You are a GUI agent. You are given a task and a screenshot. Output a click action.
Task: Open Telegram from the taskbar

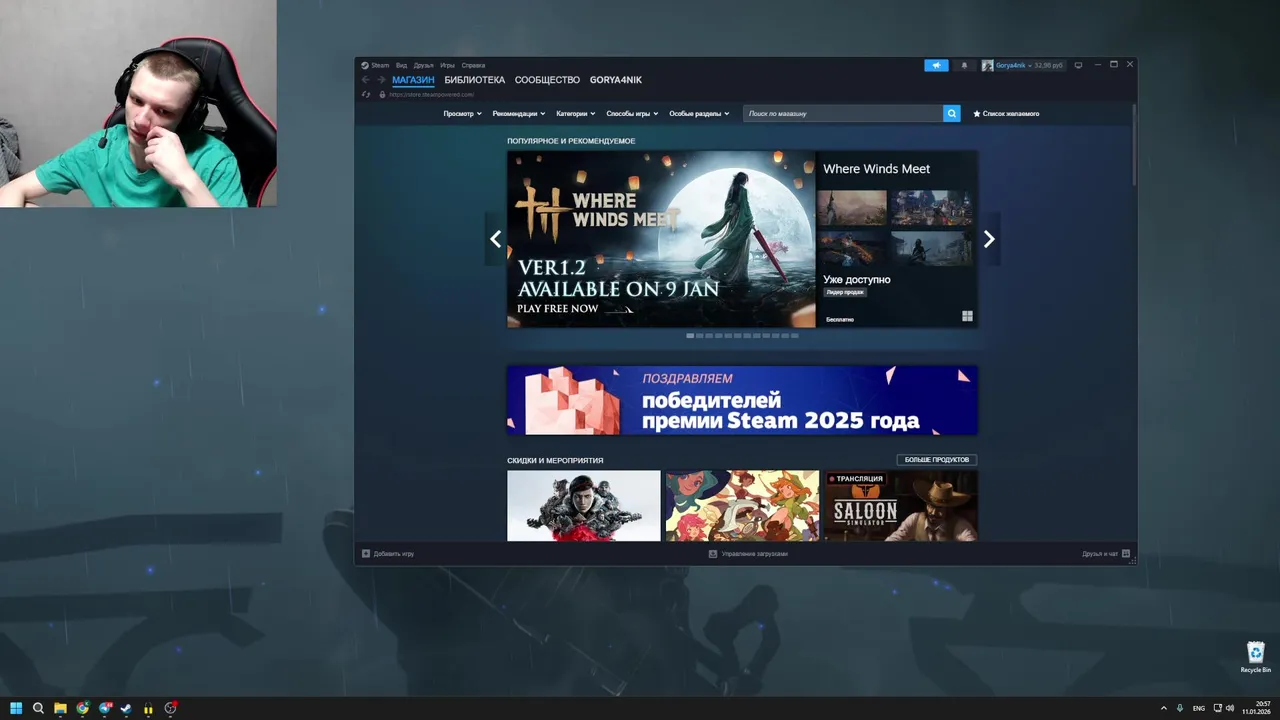point(104,708)
